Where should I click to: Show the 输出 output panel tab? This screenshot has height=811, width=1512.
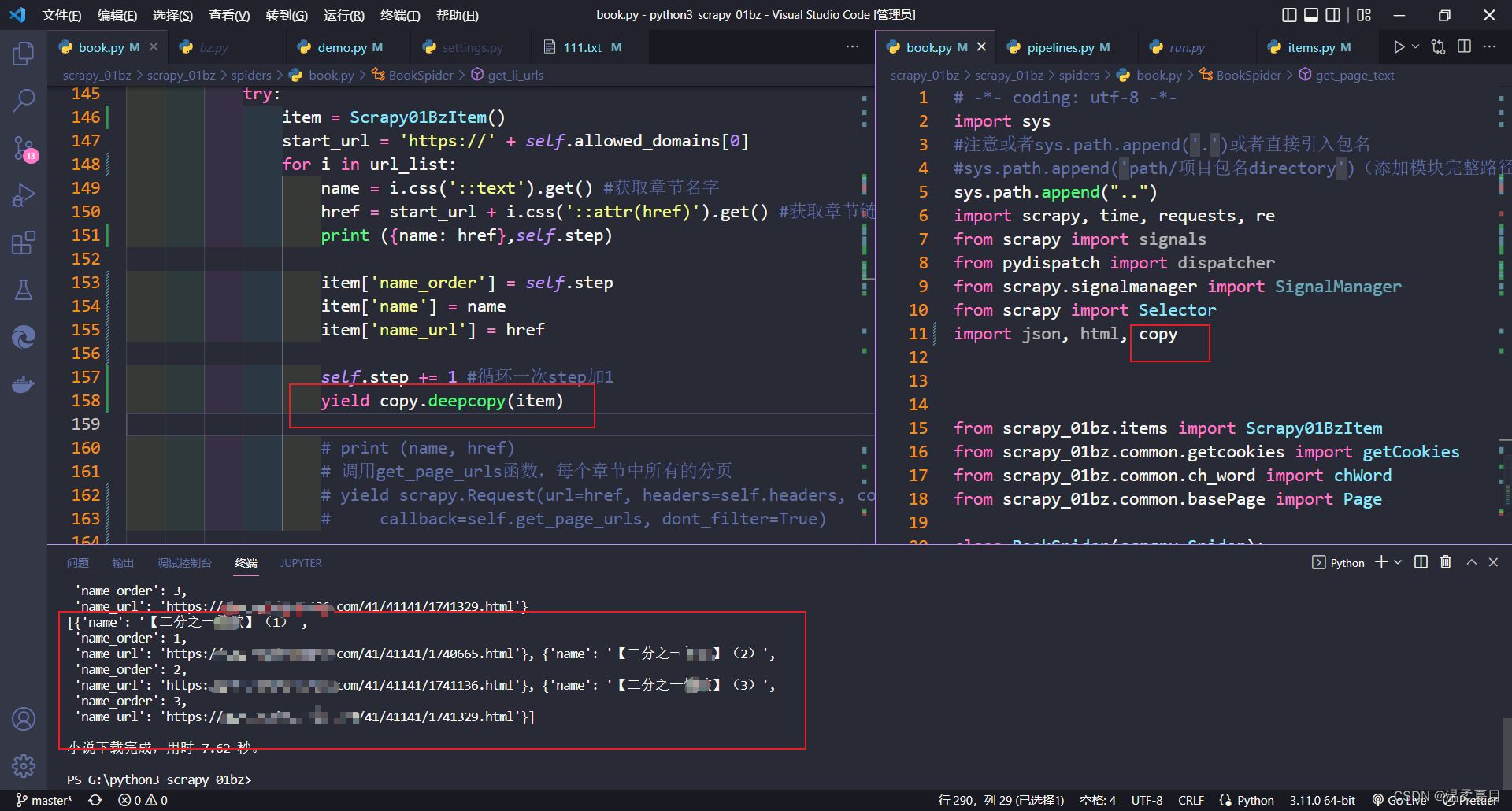[x=123, y=563]
